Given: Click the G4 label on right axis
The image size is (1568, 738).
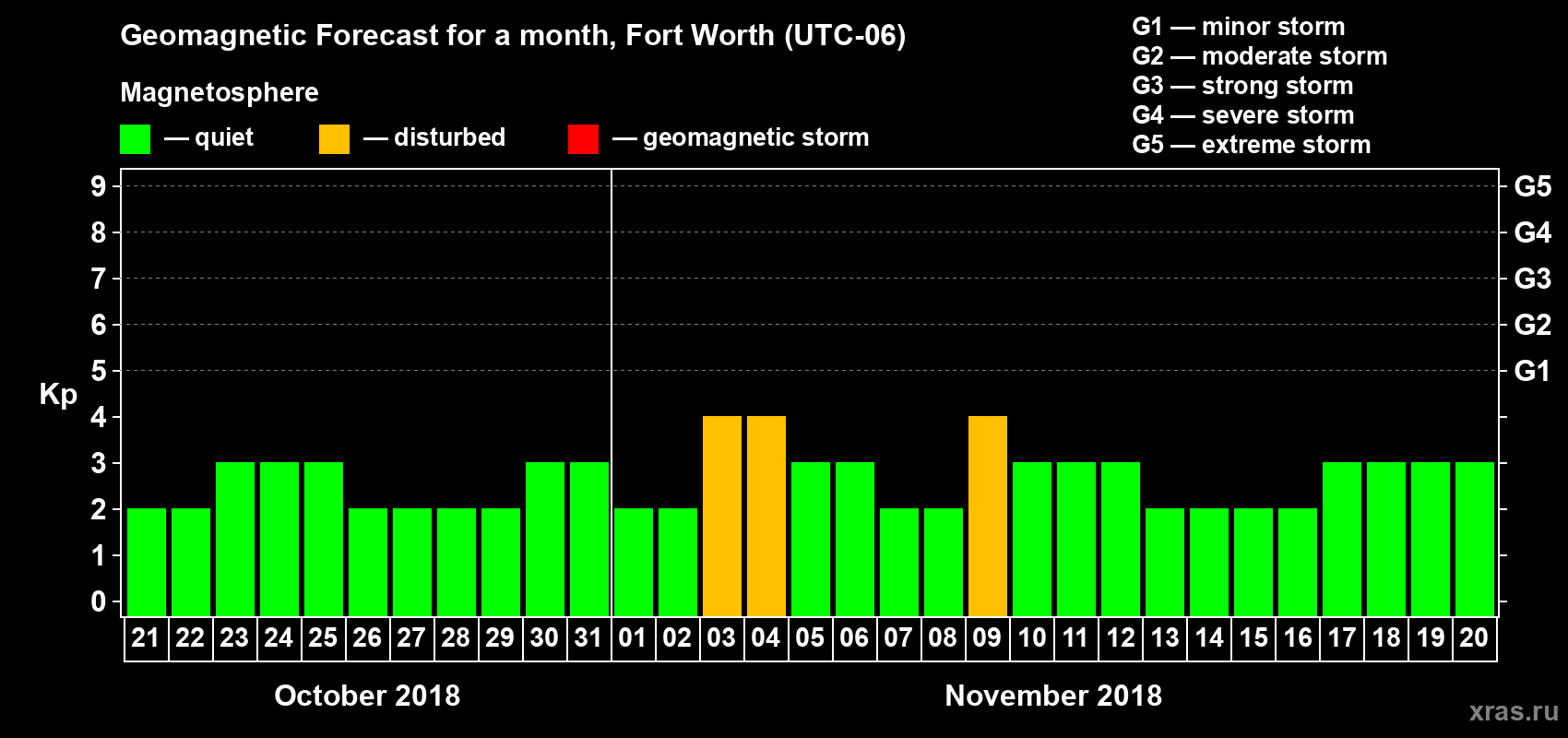Looking at the screenshot, I should click(1533, 232).
